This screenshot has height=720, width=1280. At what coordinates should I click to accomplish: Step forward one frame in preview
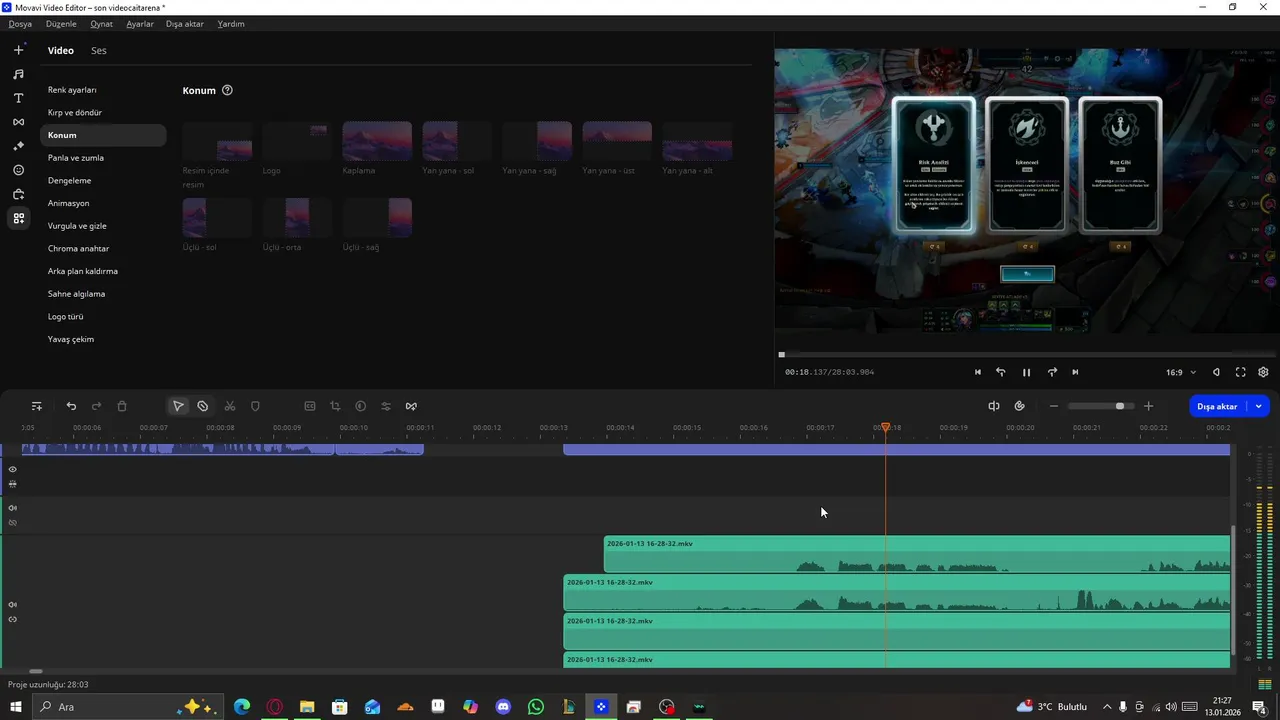pos(1052,372)
